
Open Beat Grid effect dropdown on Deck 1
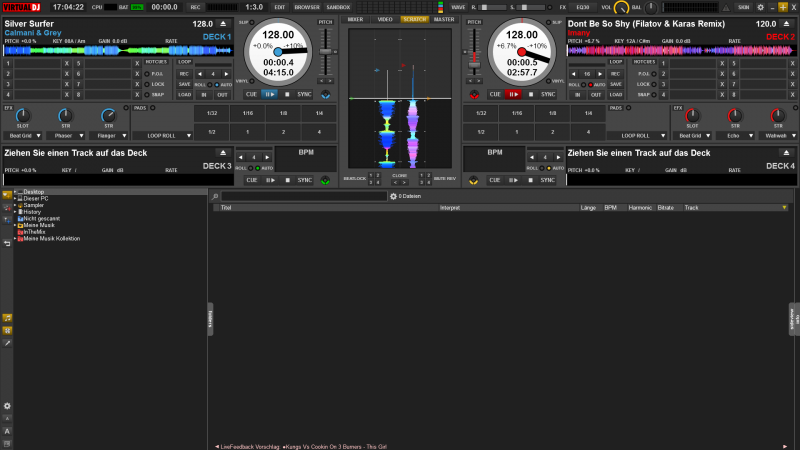coord(23,136)
